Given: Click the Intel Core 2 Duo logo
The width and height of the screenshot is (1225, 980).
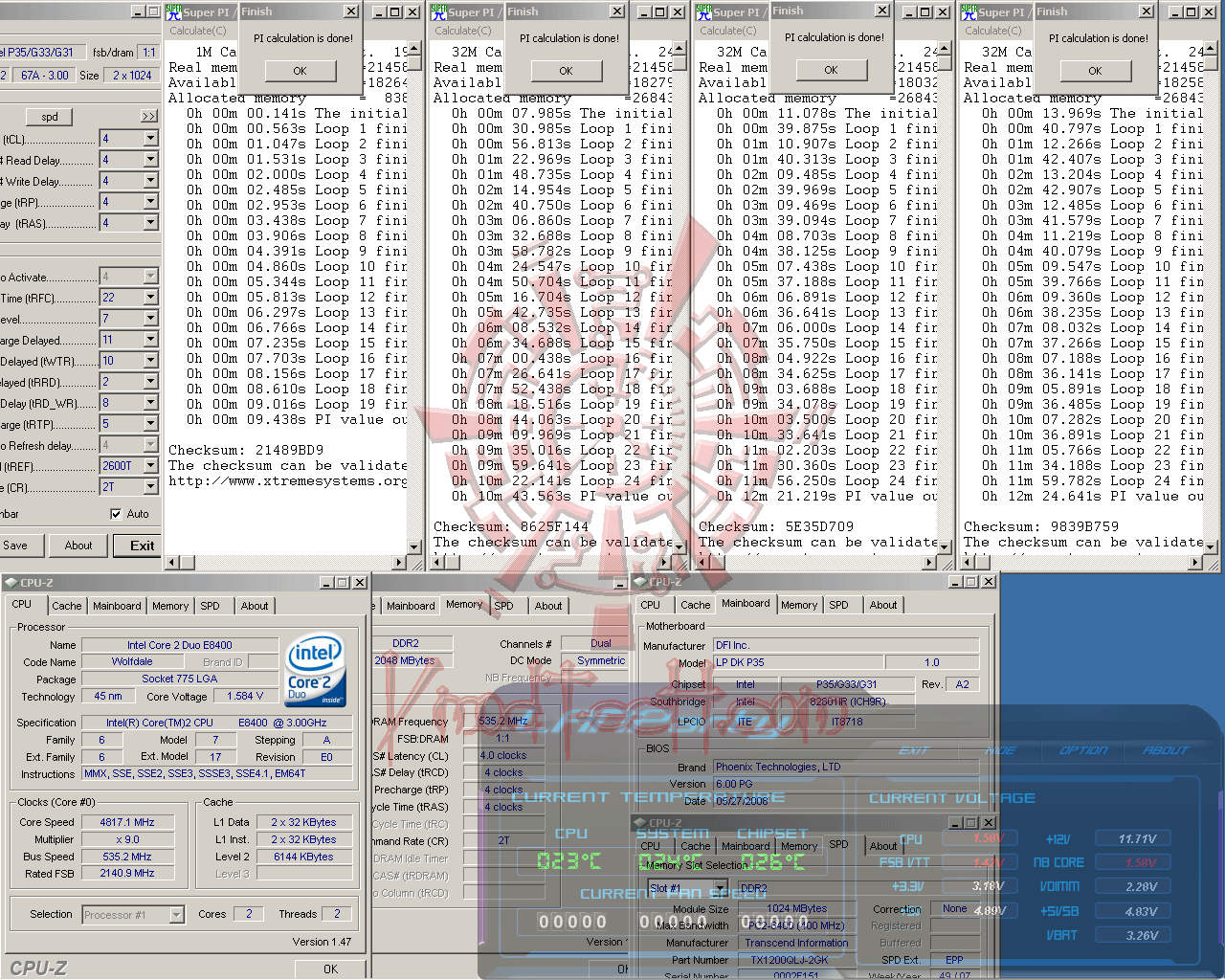Looking at the screenshot, I should [316, 671].
